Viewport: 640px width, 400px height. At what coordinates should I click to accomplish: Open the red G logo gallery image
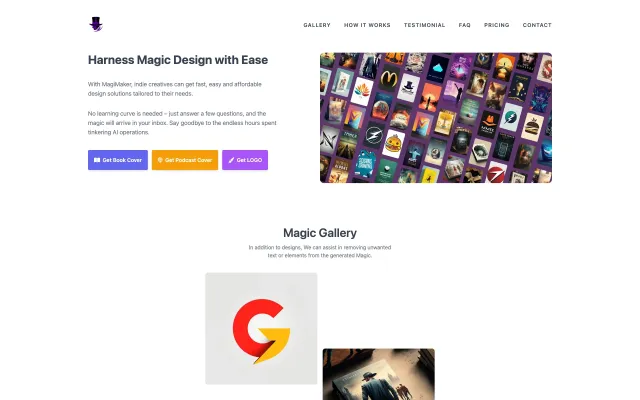coord(261,329)
